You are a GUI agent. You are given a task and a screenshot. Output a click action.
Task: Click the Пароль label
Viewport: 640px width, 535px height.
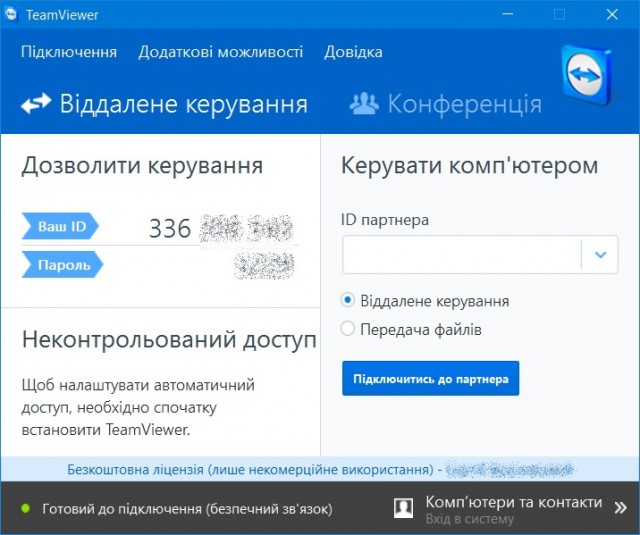pos(62,264)
